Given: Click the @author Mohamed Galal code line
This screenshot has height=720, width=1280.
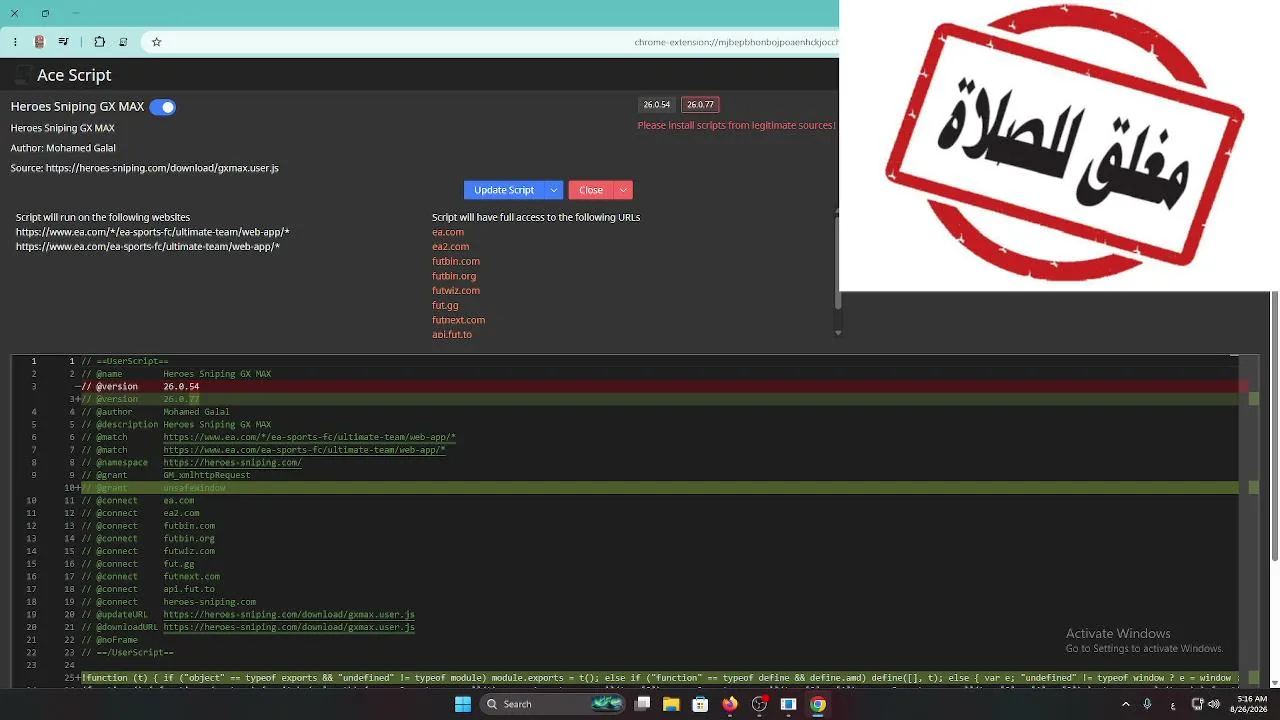Looking at the screenshot, I should (x=156, y=412).
